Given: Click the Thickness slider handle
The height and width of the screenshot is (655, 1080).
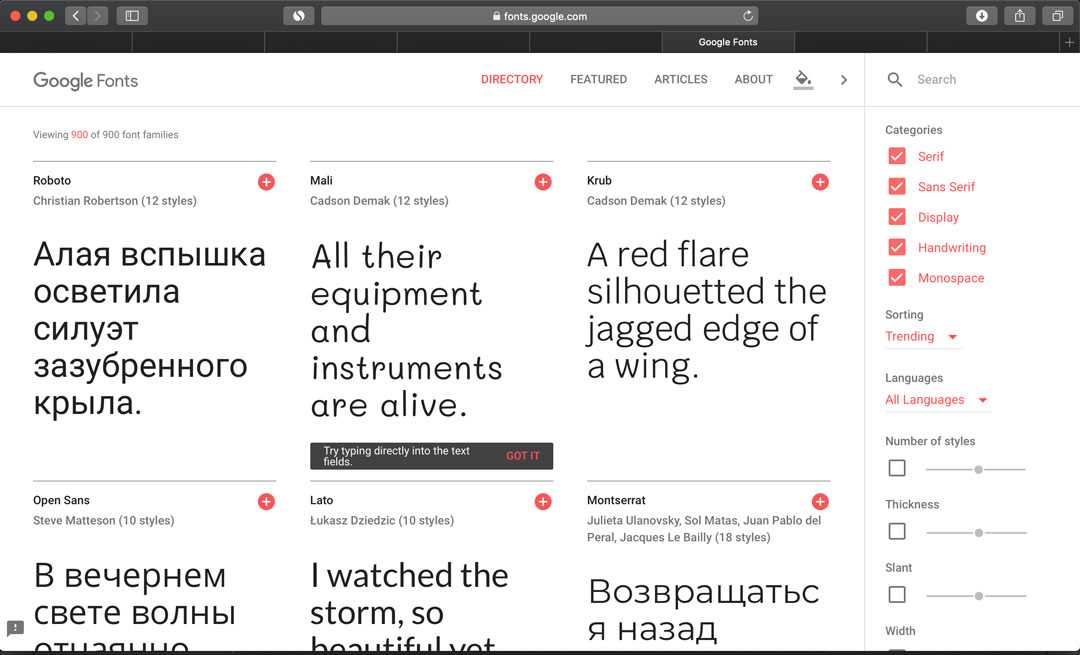Looking at the screenshot, I should point(979,532).
